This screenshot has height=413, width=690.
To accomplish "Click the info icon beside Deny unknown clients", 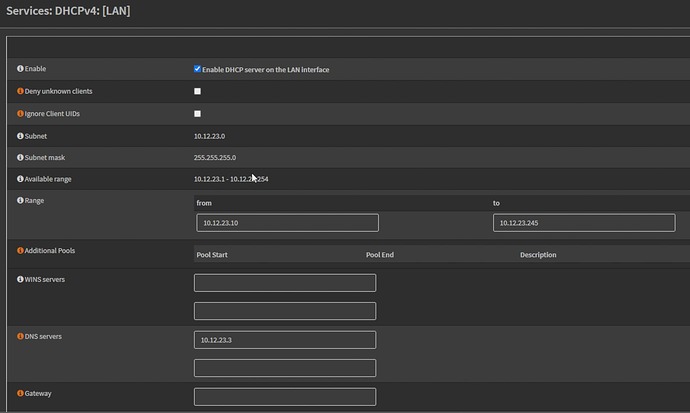I will tap(21, 91).
